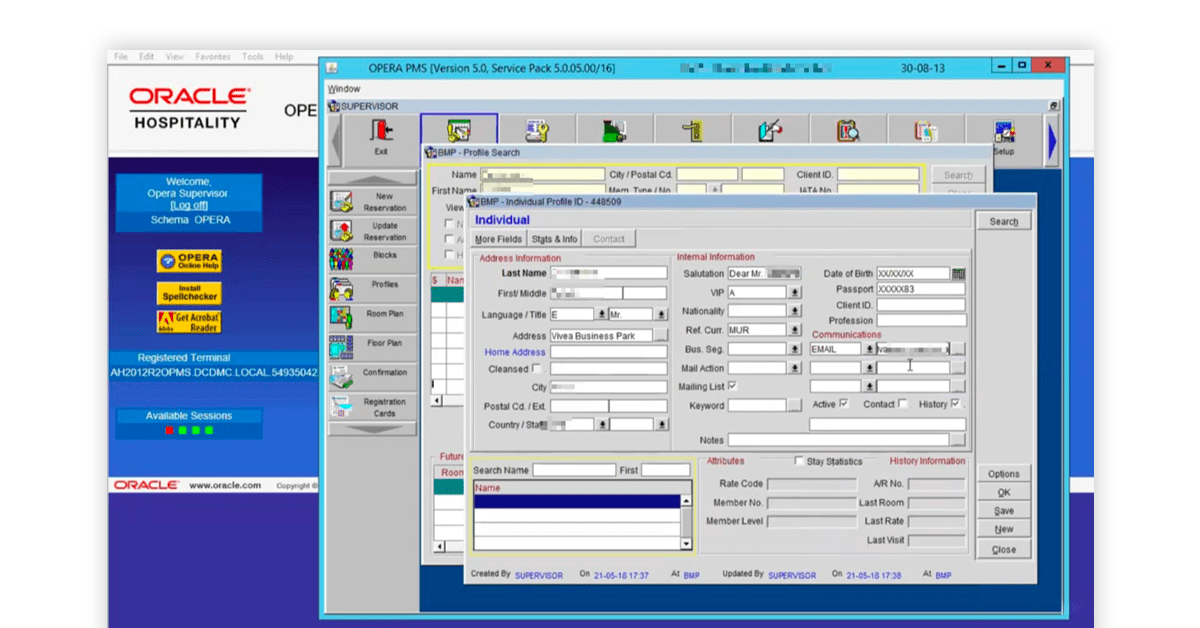Screen dimensions: 1200x628
Task: Click the Setup icon in top toolbar
Action: [1003, 132]
